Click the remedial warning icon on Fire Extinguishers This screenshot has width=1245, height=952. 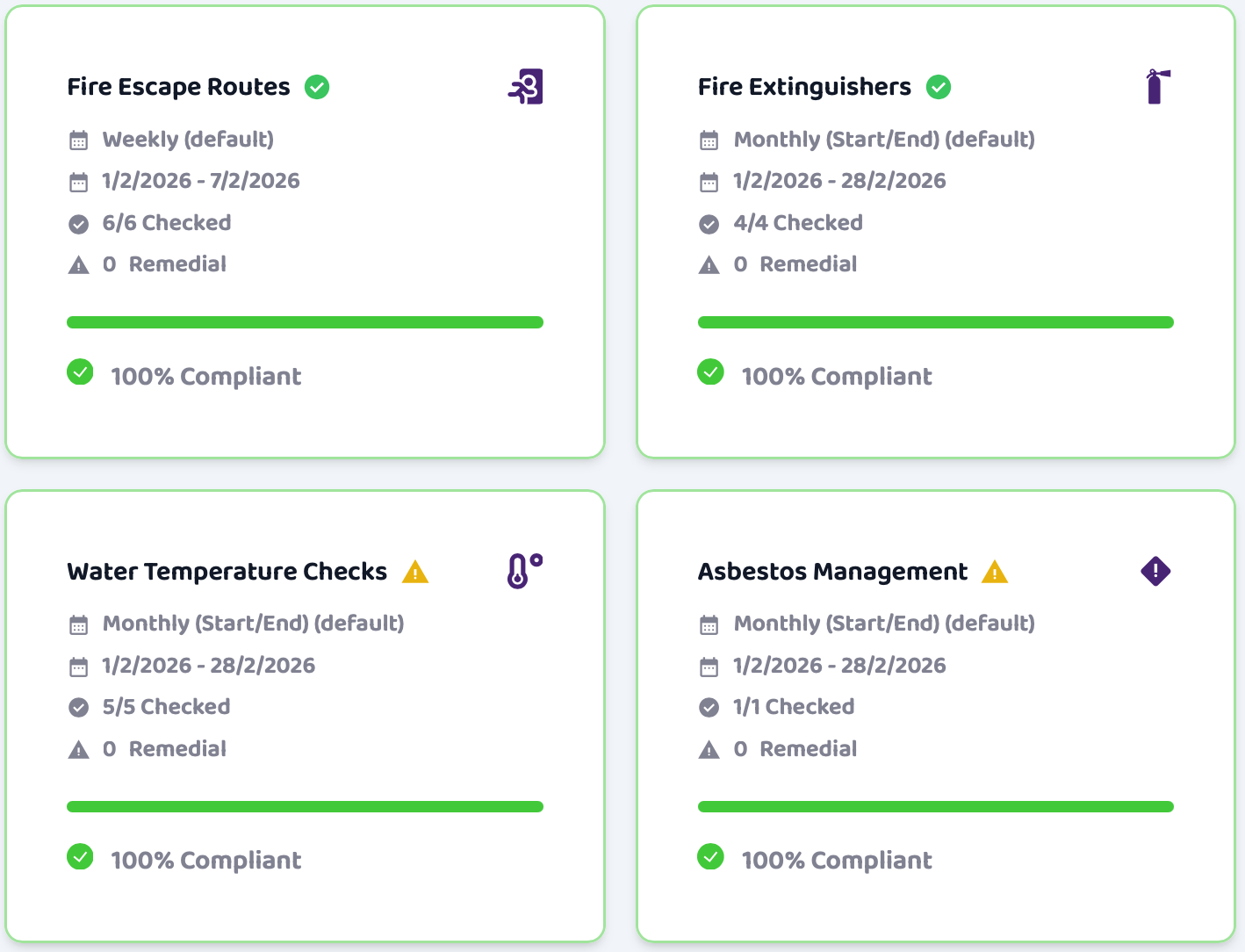709,263
